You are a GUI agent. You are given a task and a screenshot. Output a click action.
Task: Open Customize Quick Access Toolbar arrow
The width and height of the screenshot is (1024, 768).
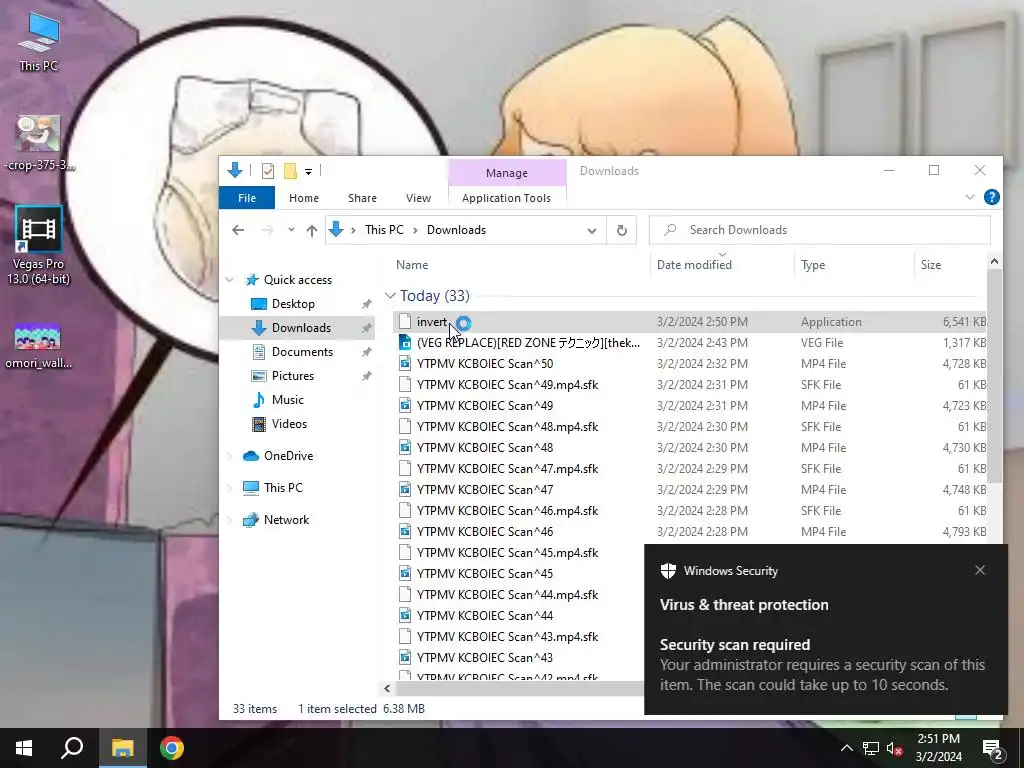308,172
